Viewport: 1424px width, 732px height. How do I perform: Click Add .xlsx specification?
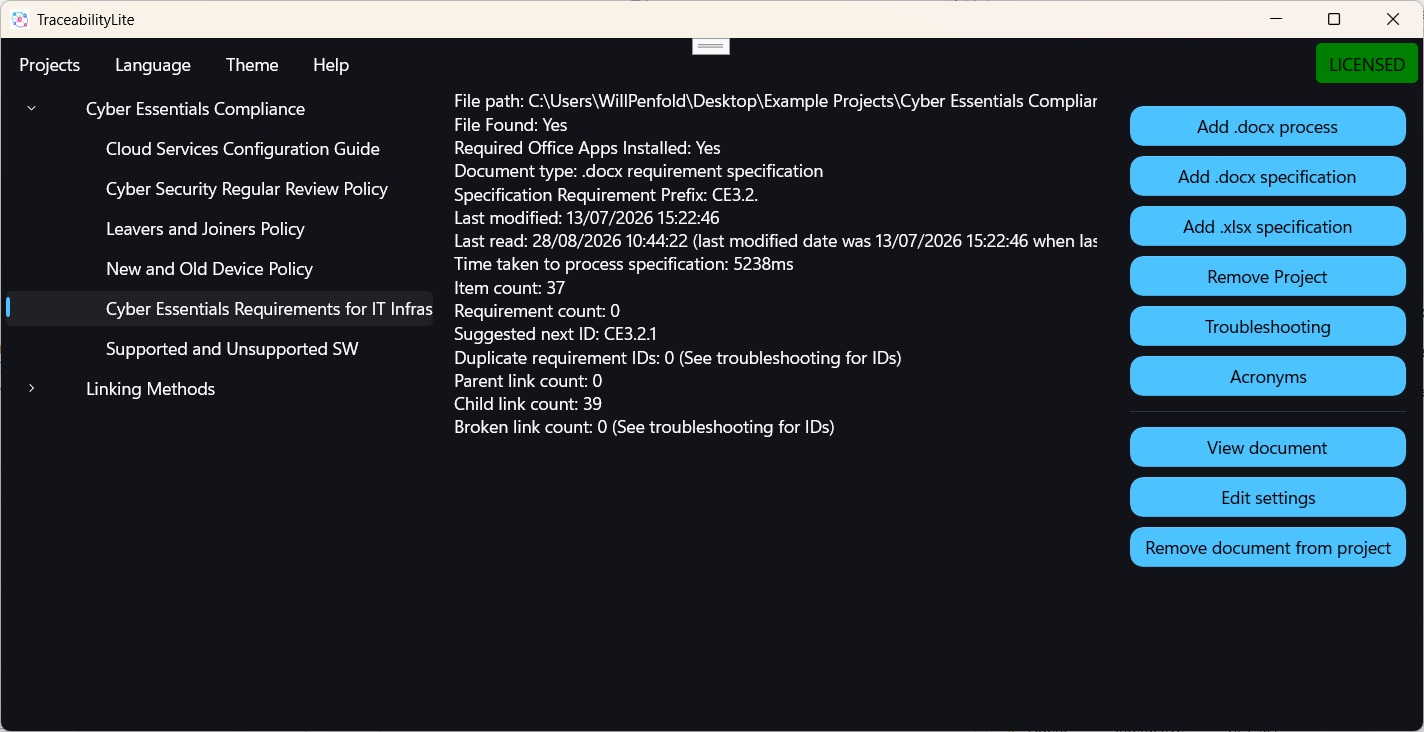[x=1267, y=227]
